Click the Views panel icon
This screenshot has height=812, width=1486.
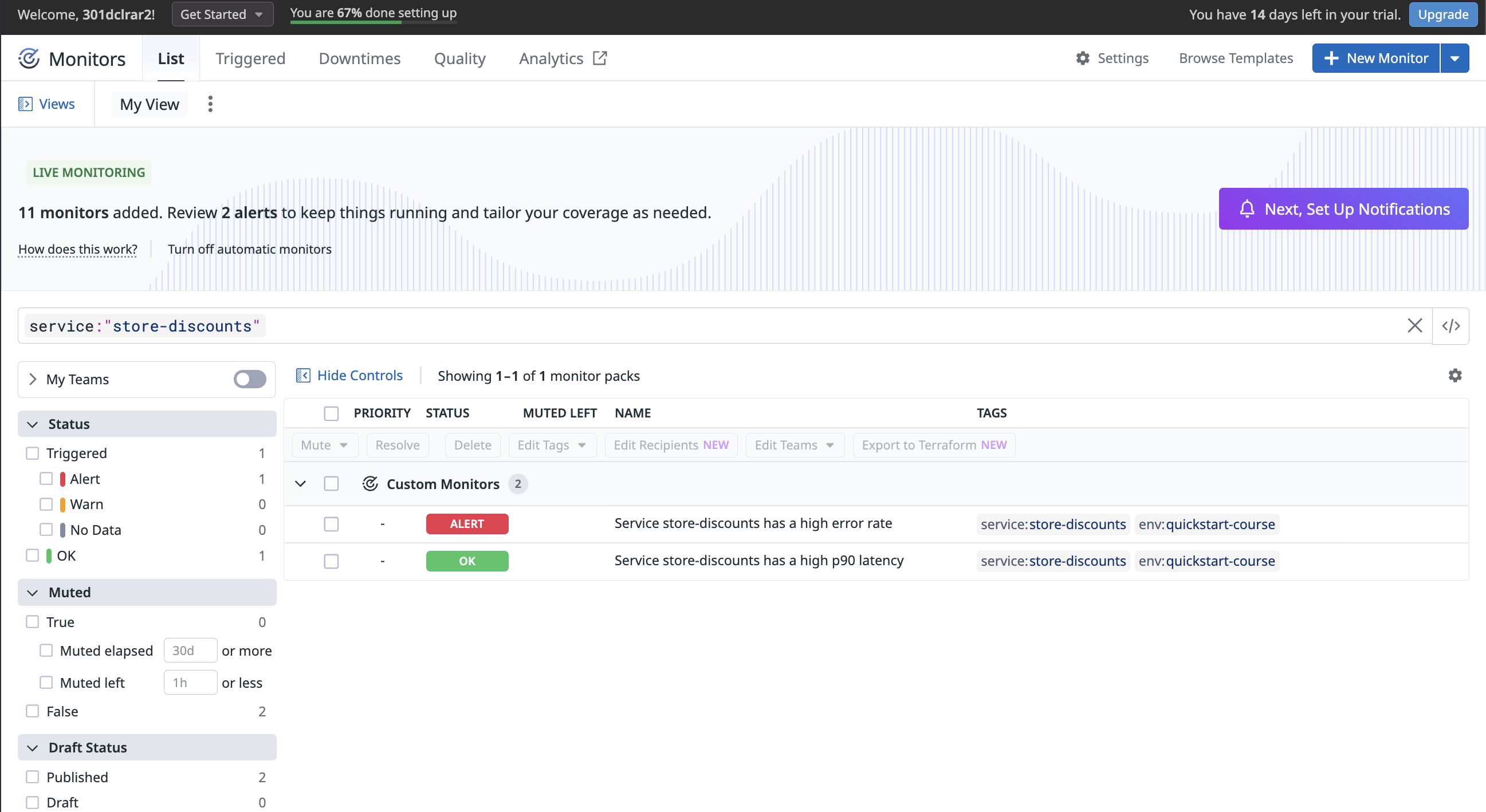(x=25, y=104)
